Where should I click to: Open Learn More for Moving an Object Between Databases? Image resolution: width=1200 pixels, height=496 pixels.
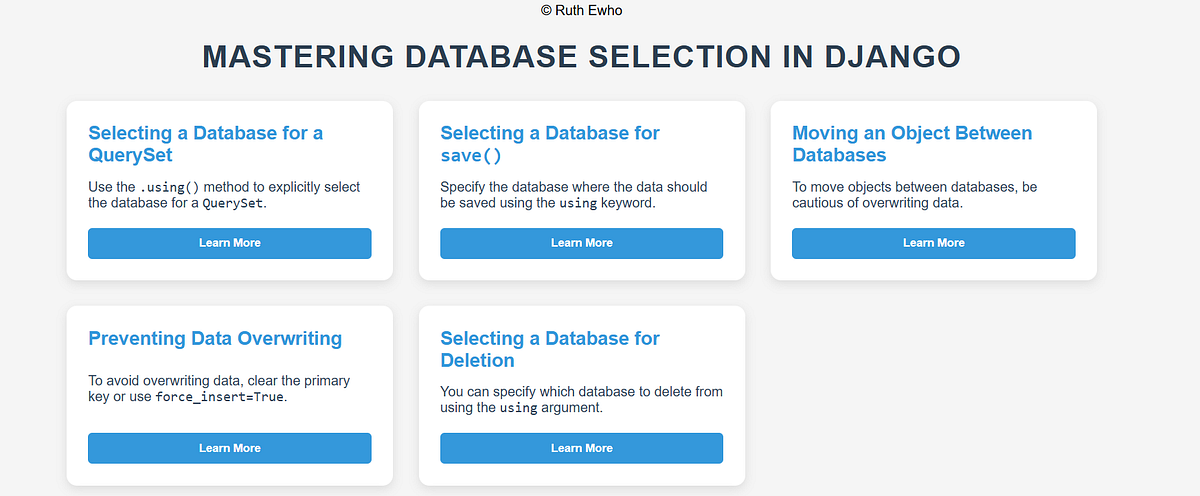click(x=933, y=243)
